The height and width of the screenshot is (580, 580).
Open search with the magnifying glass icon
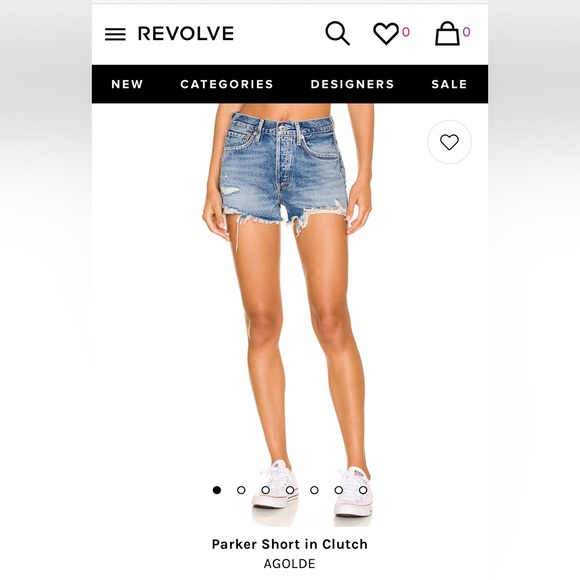click(x=337, y=33)
